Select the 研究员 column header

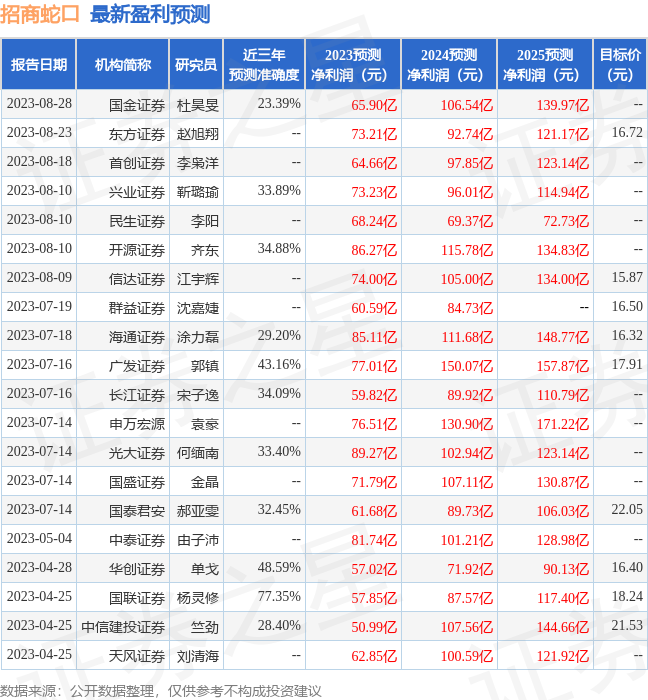196,65
